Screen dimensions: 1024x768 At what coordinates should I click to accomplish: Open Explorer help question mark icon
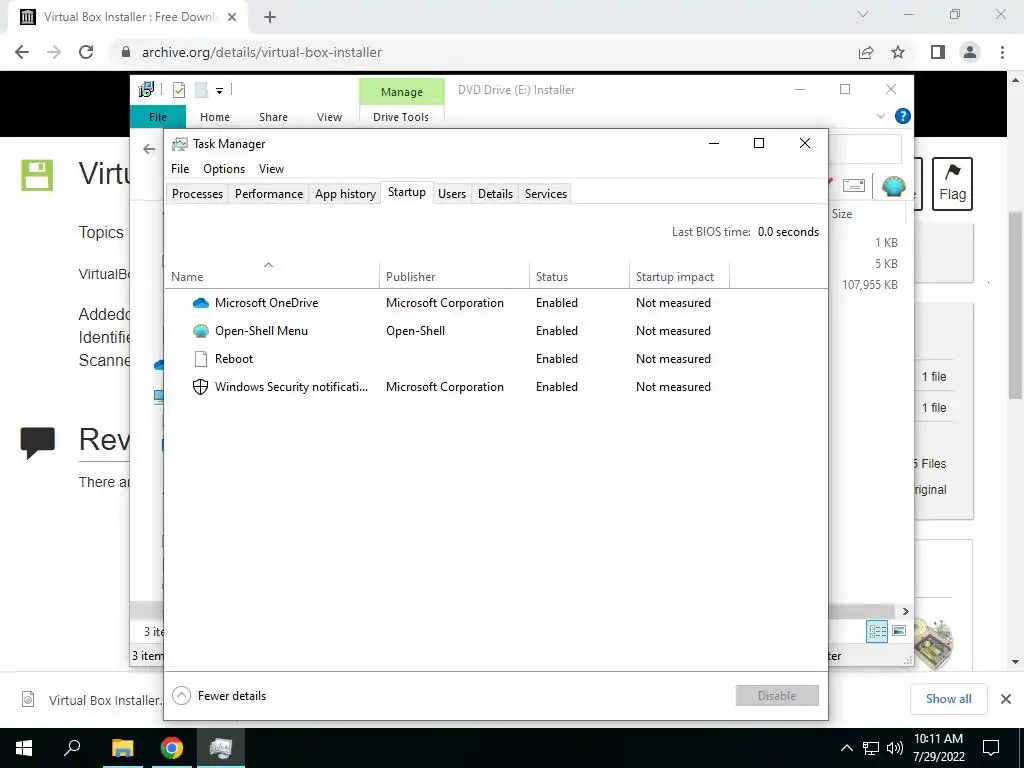coord(903,116)
